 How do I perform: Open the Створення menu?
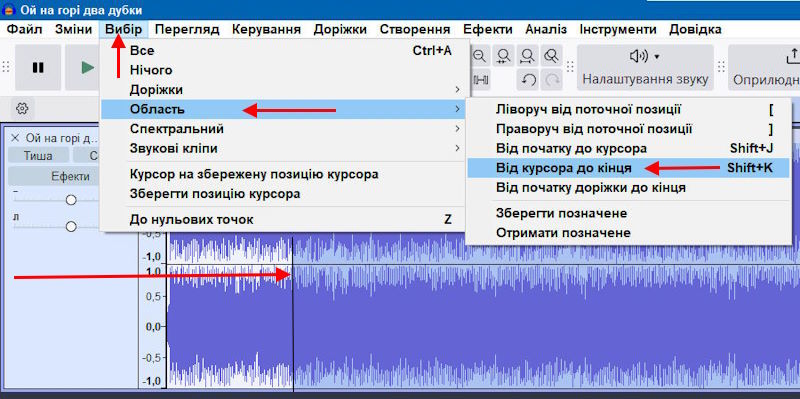[x=415, y=29]
